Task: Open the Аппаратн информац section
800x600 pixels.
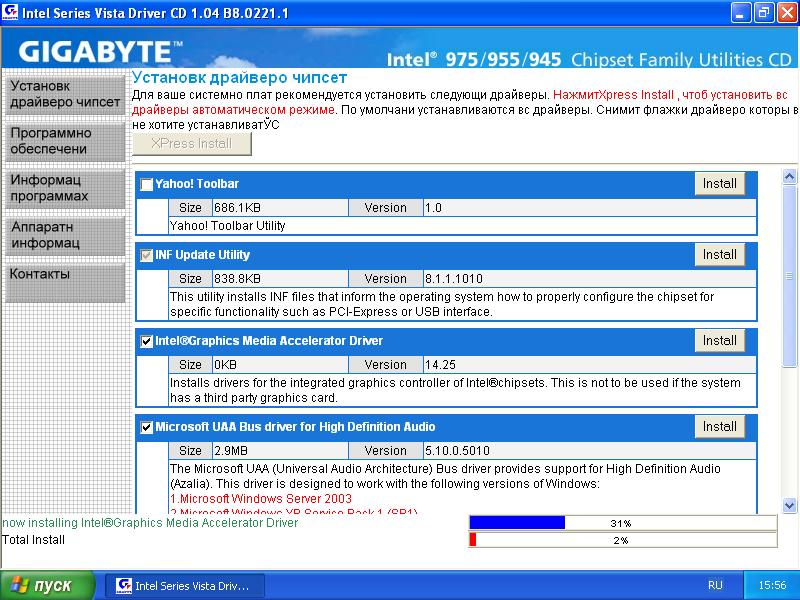Action: tap(65, 235)
